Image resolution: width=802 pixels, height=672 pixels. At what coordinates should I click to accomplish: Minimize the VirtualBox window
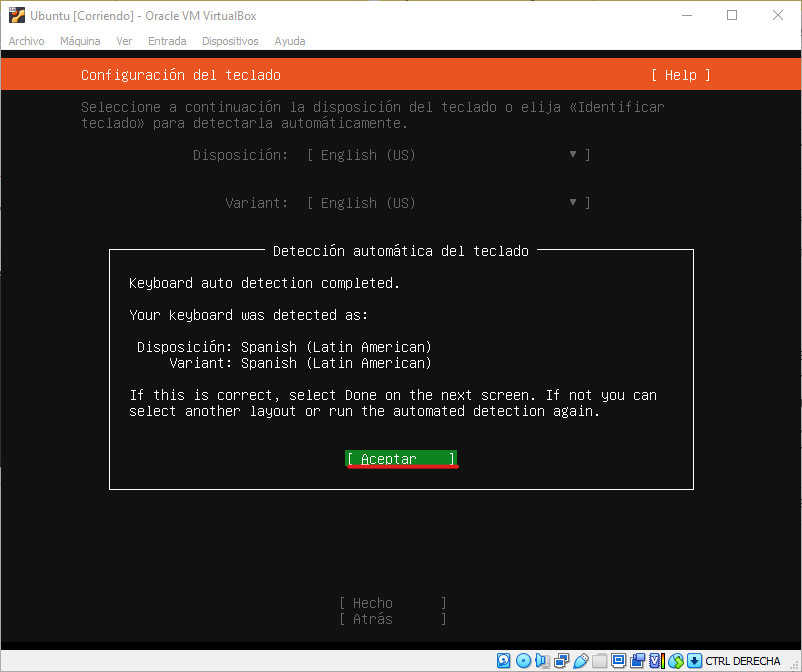coord(687,15)
